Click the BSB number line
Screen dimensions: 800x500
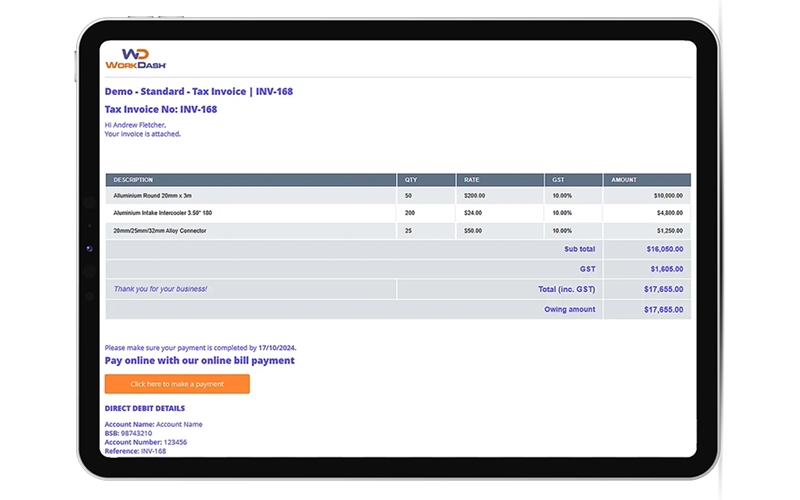(130, 433)
